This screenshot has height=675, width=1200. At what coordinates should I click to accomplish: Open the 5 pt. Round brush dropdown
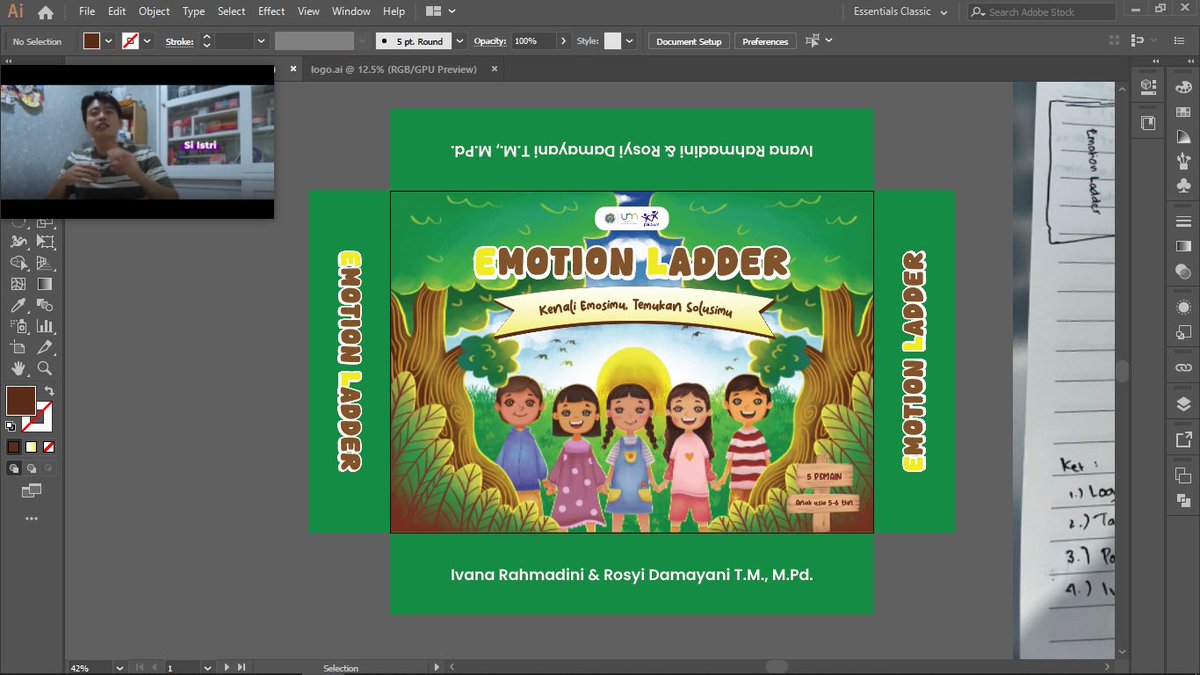click(x=460, y=41)
